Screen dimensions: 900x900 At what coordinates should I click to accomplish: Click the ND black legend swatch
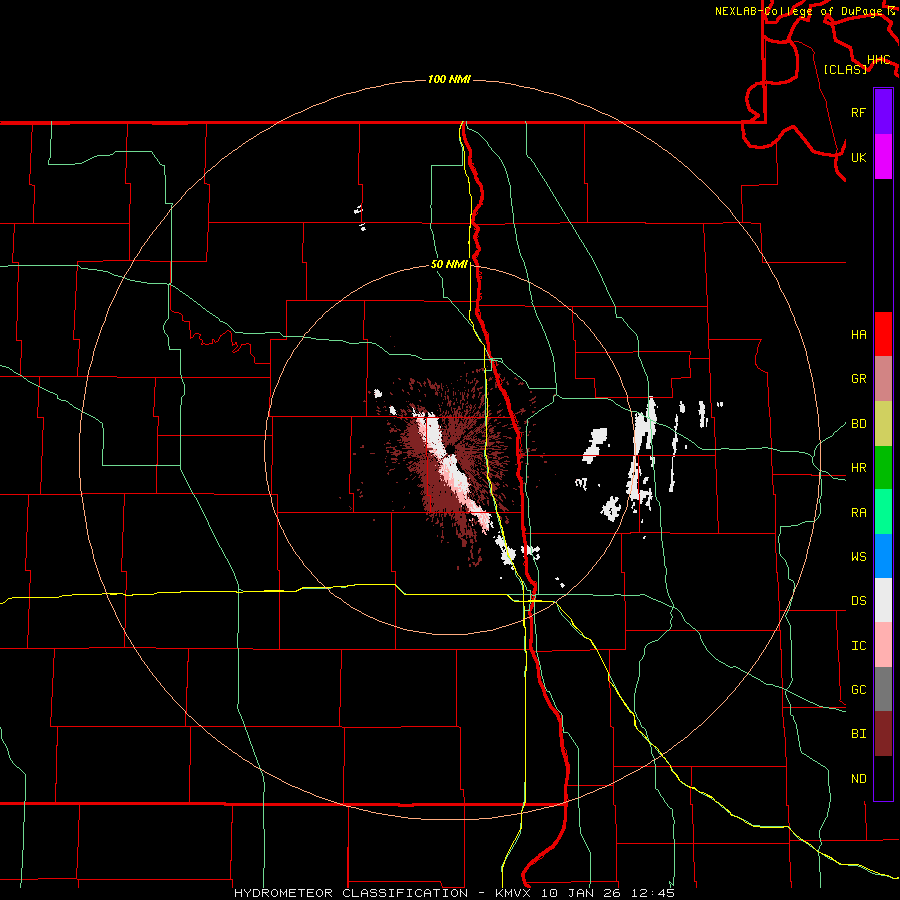883,778
